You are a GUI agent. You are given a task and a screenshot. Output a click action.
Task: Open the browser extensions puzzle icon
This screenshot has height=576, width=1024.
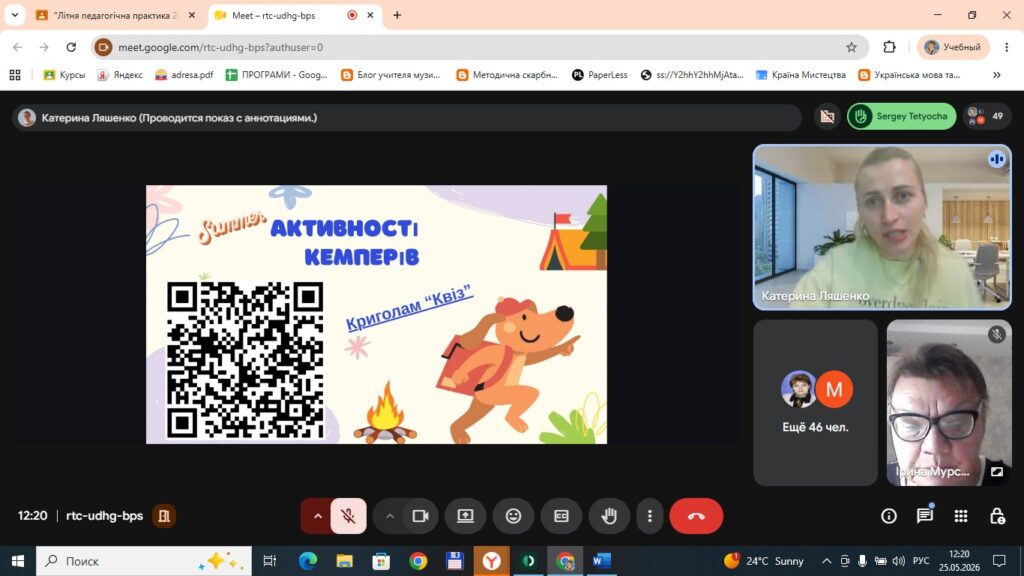[x=889, y=47]
